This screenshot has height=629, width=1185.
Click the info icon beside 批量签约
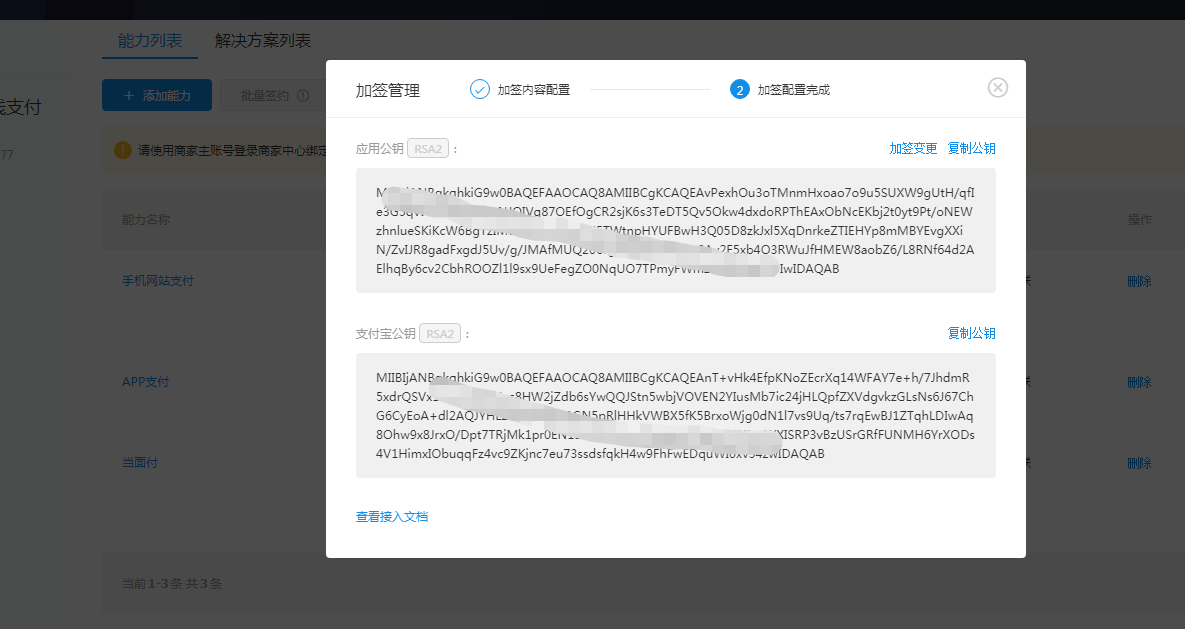(303, 96)
